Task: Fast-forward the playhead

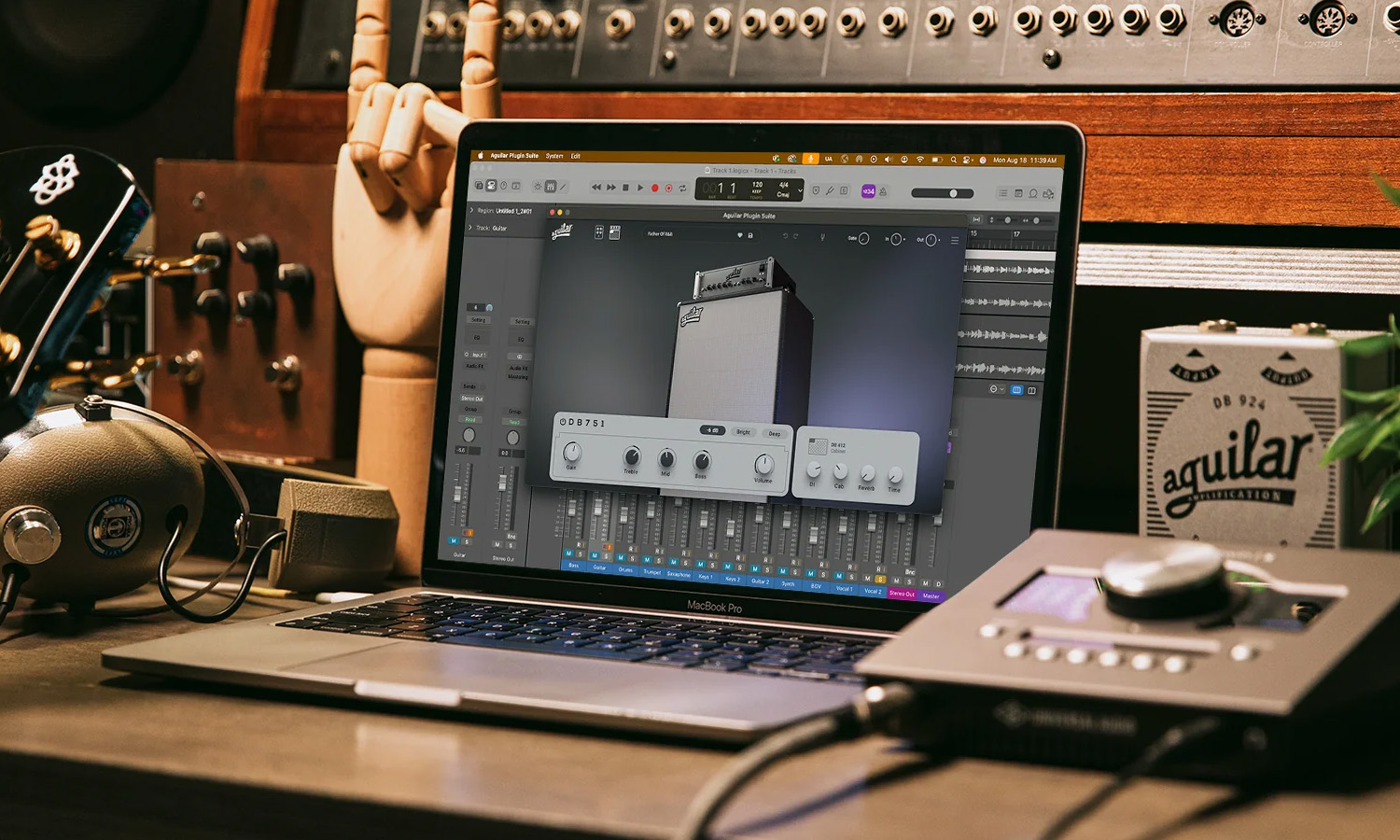Action: pyautogui.click(x=611, y=187)
